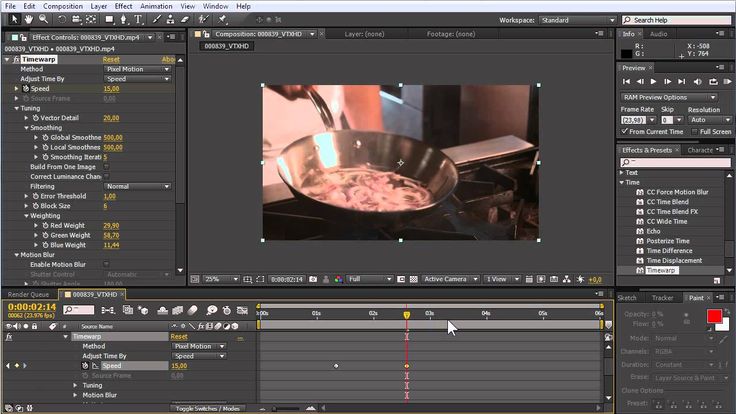Open grid and guide options
The height and width of the screenshot is (414, 736).
tap(248, 279)
